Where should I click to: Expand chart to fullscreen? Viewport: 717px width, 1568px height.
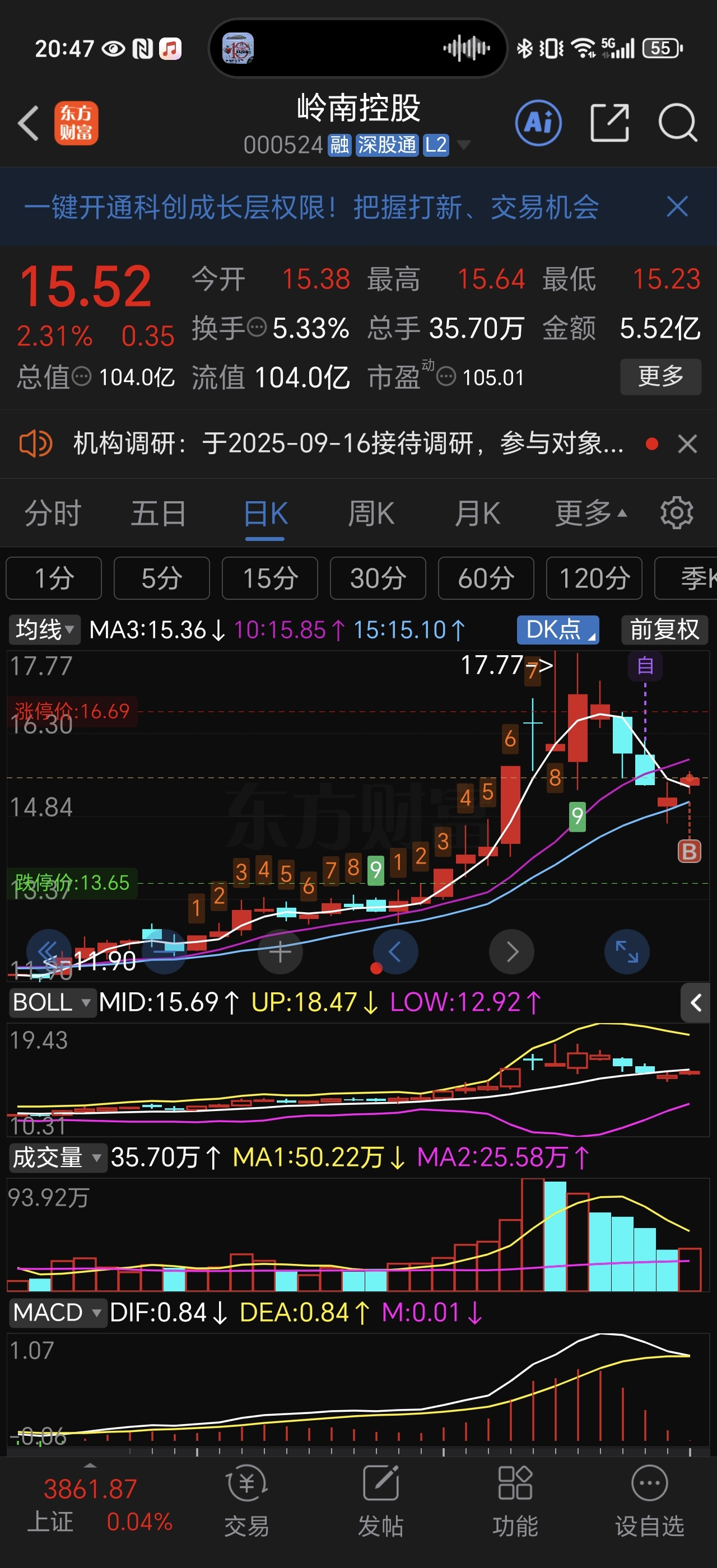(626, 951)
